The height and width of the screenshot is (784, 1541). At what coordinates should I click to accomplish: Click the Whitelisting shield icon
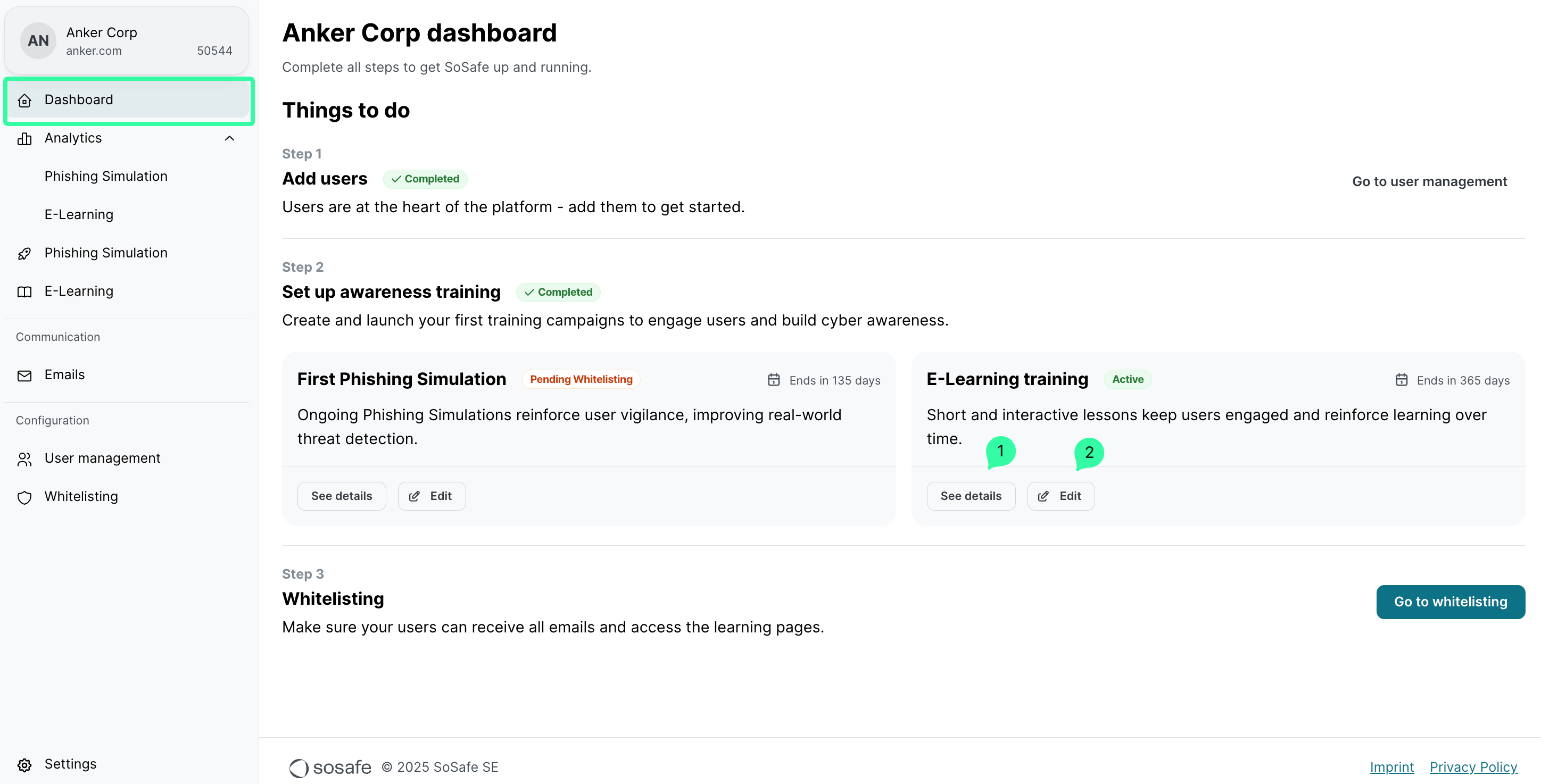(24, 497)
